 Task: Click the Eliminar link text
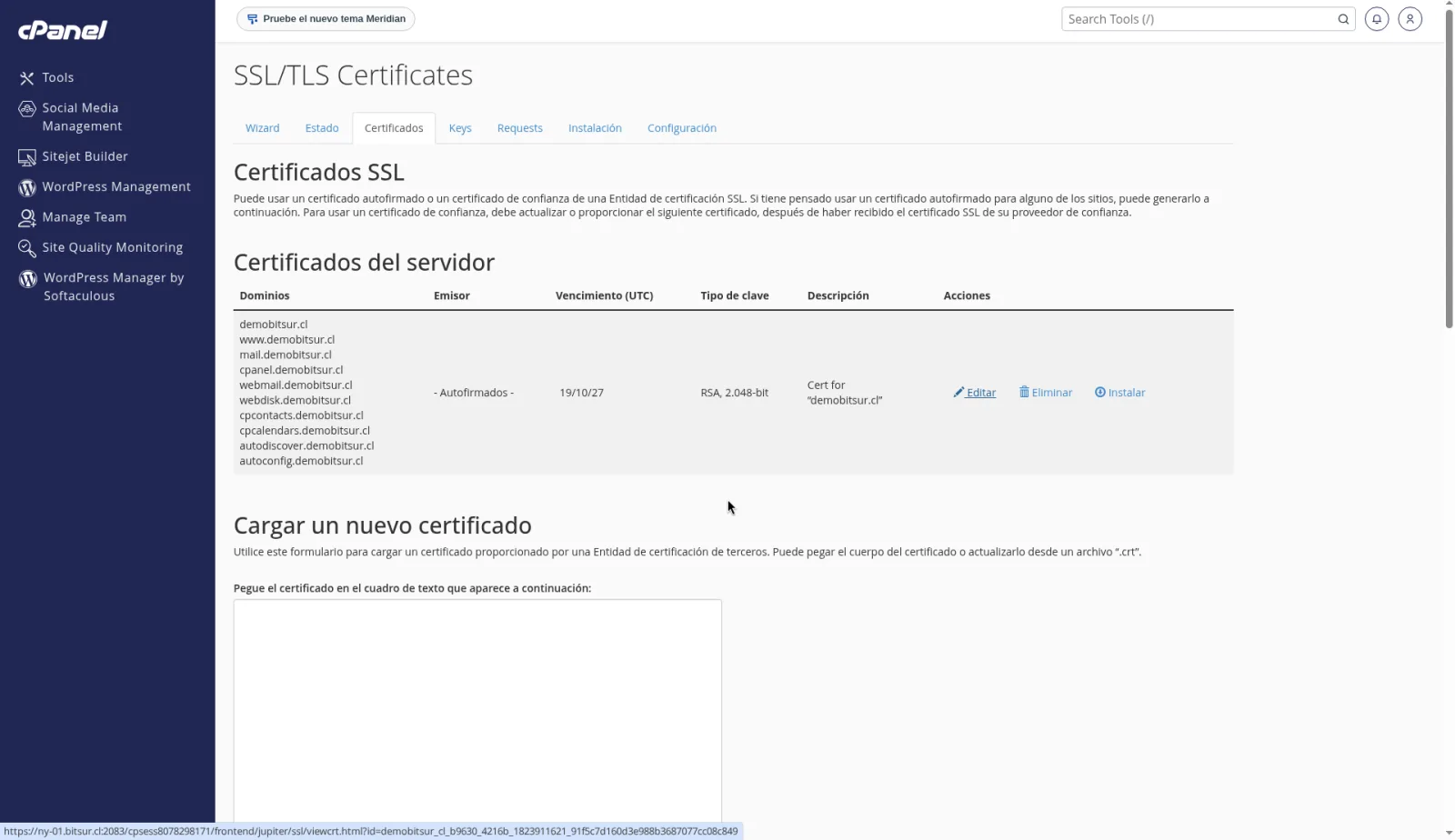(x=1052, y=393)
